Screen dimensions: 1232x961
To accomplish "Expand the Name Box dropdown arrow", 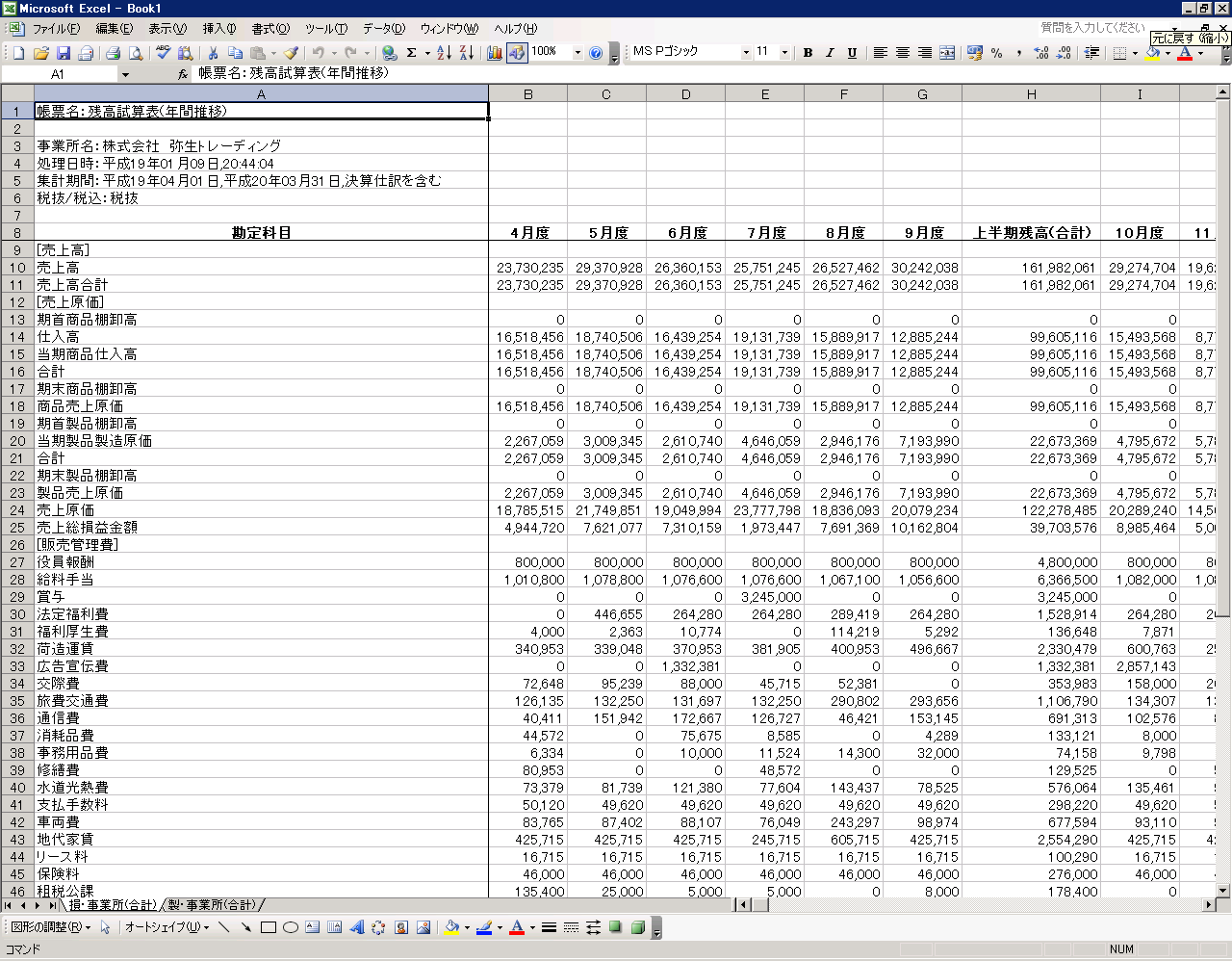I will [125, 74].
